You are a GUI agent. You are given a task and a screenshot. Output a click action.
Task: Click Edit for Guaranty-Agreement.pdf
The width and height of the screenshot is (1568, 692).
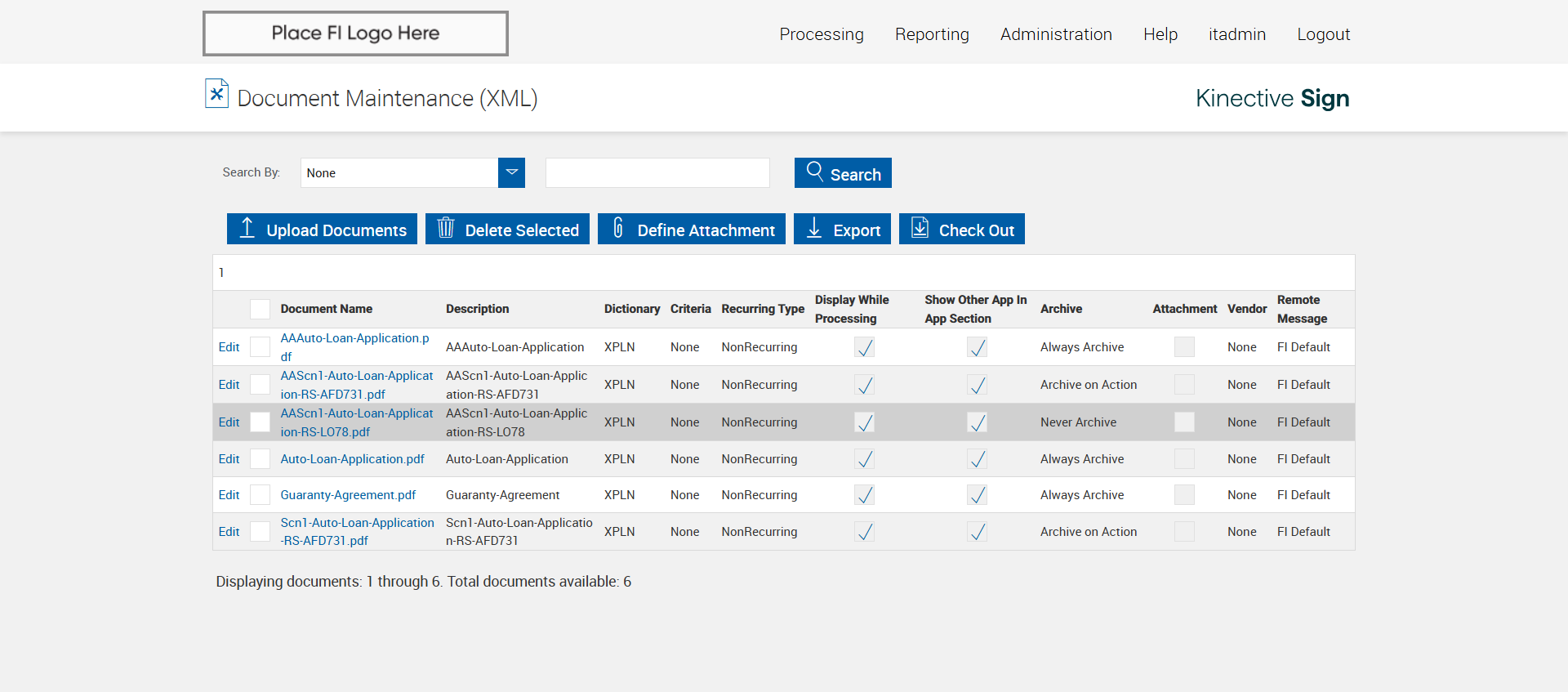tap(229, 495)
